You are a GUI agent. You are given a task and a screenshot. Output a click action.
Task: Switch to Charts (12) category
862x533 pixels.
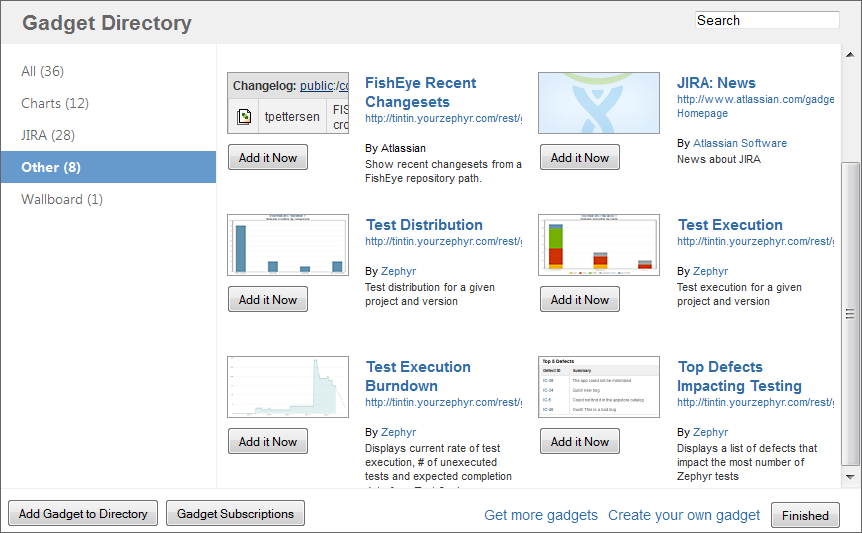55,103
